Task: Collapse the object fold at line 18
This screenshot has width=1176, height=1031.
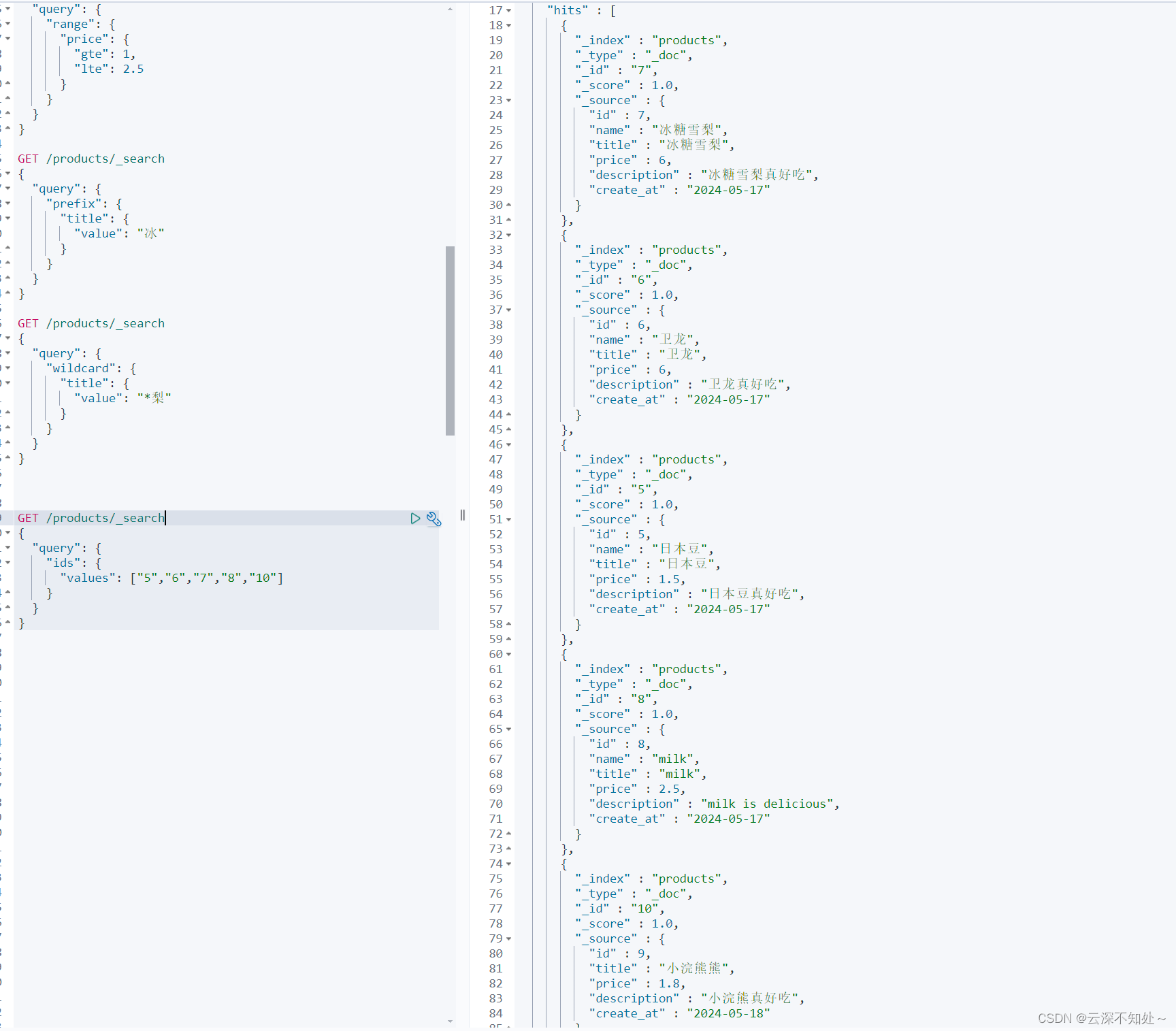Action: point(508,26)
